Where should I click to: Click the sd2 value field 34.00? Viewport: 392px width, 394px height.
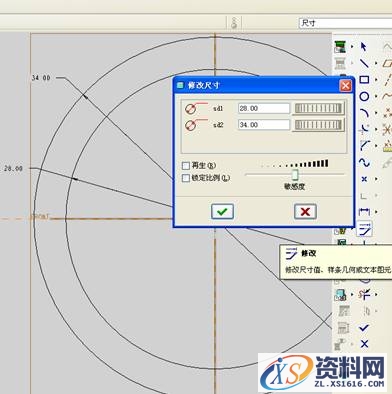(x=264, y=125)
